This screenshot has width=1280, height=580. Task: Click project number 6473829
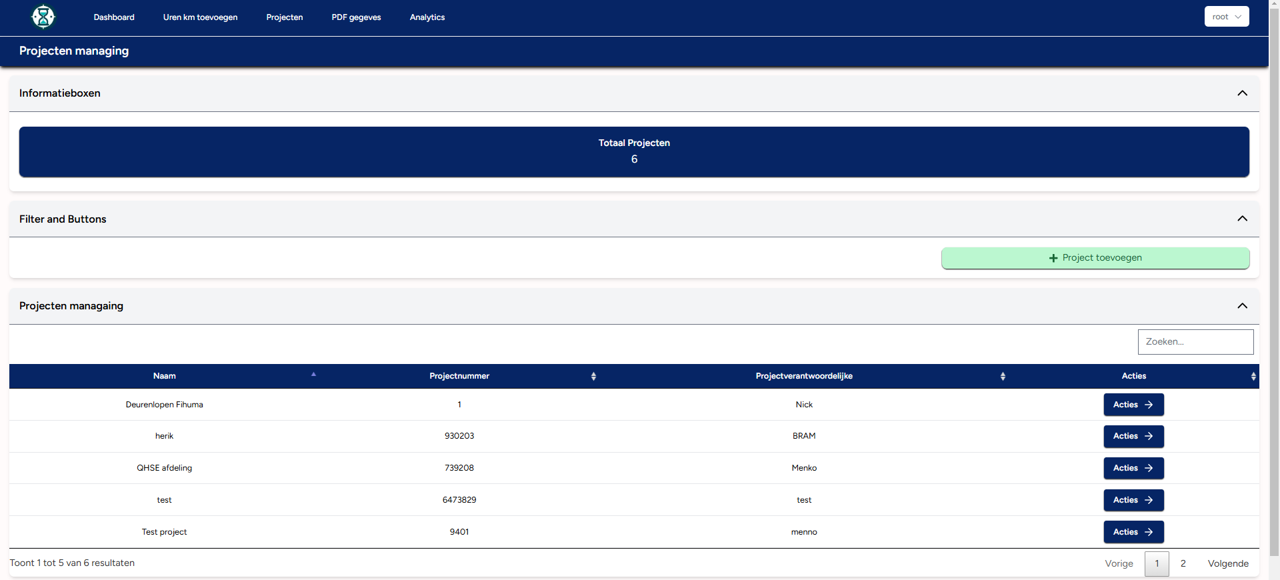coord(459,500)
